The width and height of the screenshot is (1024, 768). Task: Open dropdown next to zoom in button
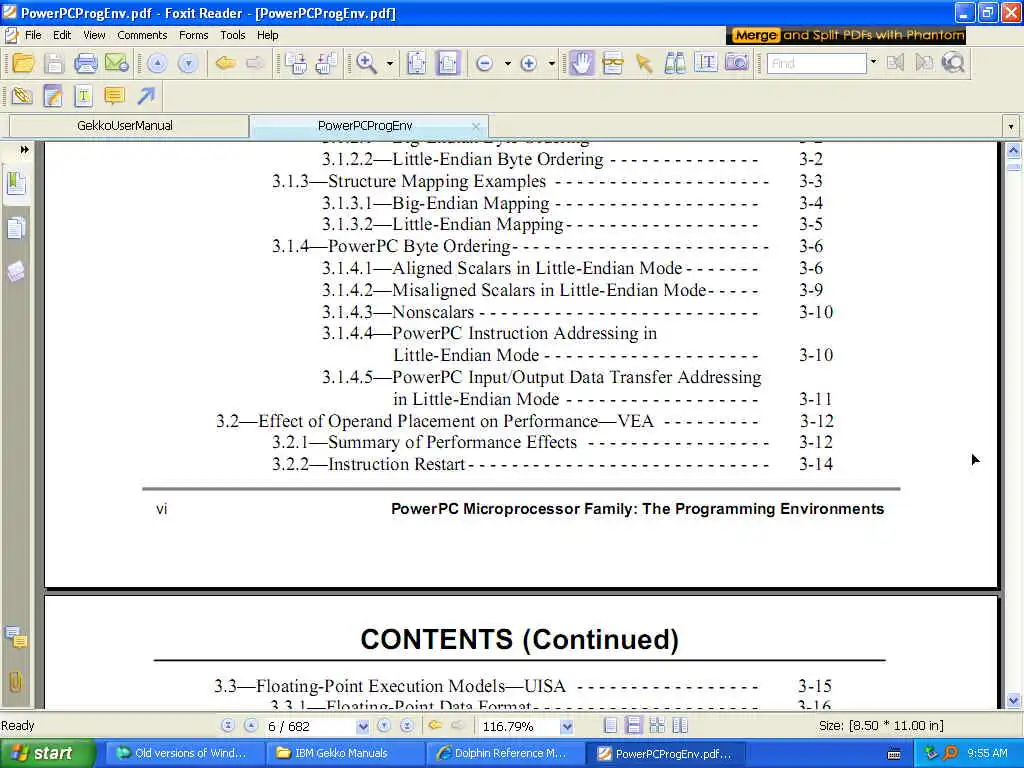pyautogui.click(x=551, y=63)
